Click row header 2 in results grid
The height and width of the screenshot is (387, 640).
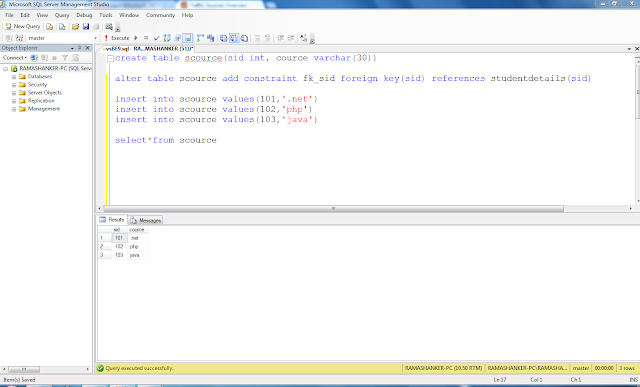[104, 246]
